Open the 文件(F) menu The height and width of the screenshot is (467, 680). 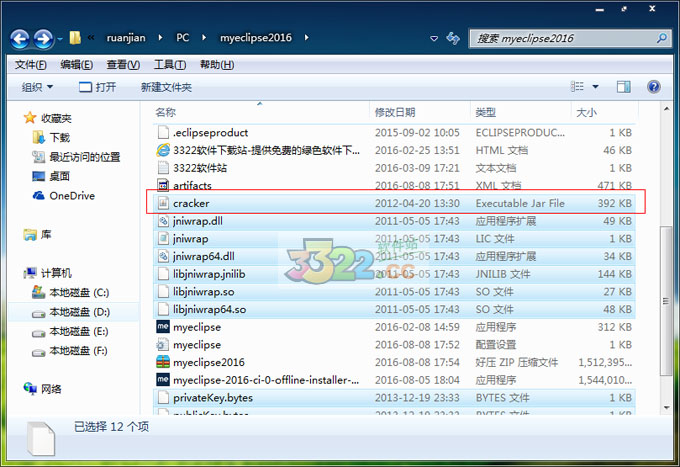30,65
